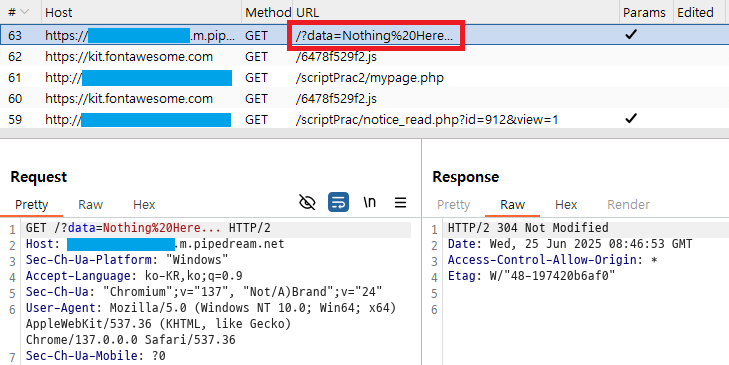
Task: Click the HTTP/2 304 Not Modified status line
Action: pos(528,228)
